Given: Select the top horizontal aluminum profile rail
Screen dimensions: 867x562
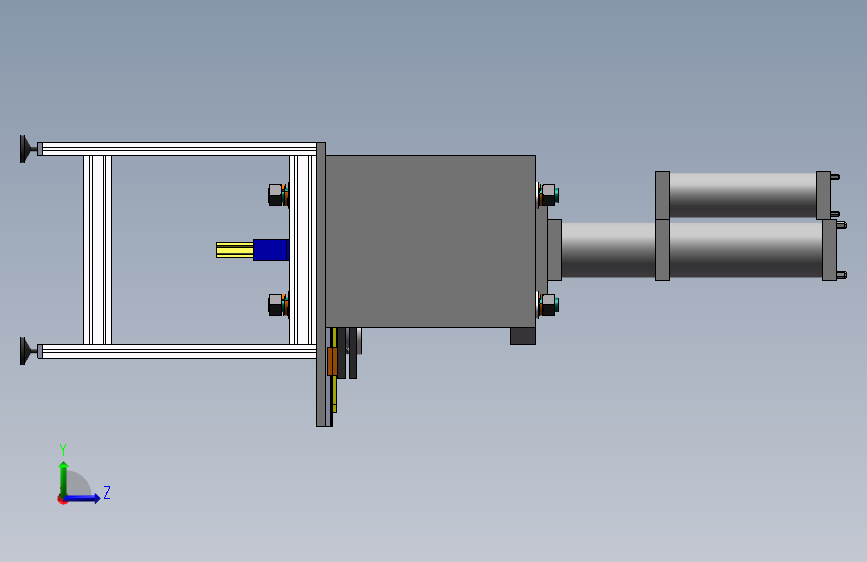Looking at the screenshot, I should (x=179, y=149).
